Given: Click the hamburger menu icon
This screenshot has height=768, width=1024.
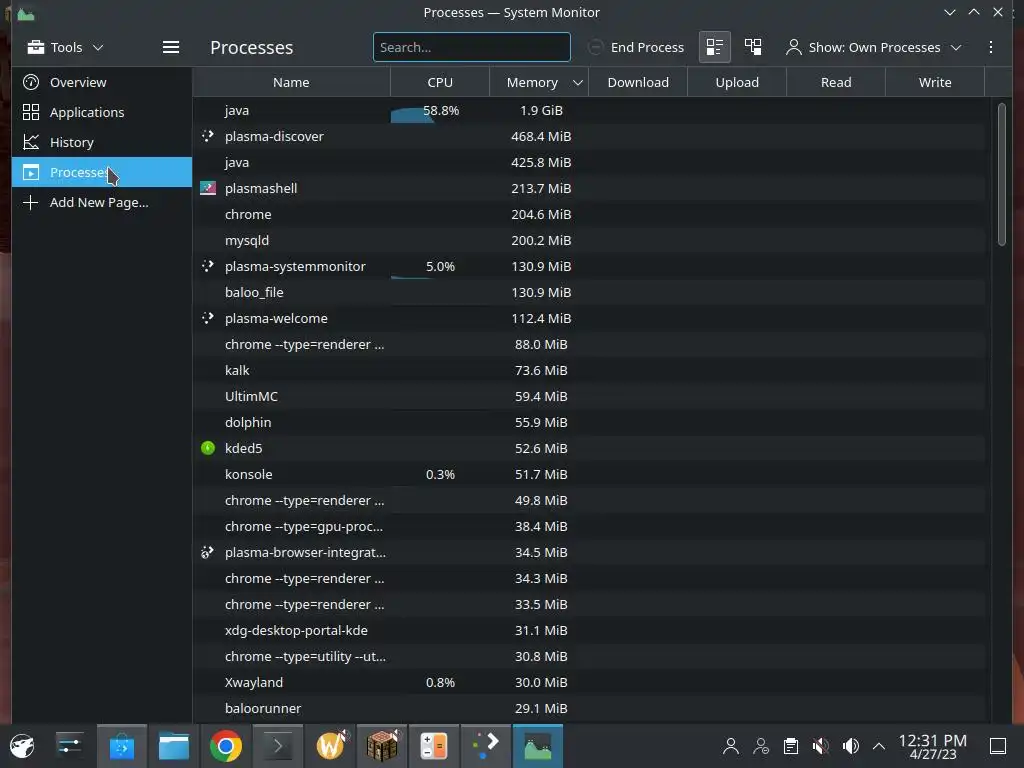Looking at the screenshot, I should [x=170, y=47].
